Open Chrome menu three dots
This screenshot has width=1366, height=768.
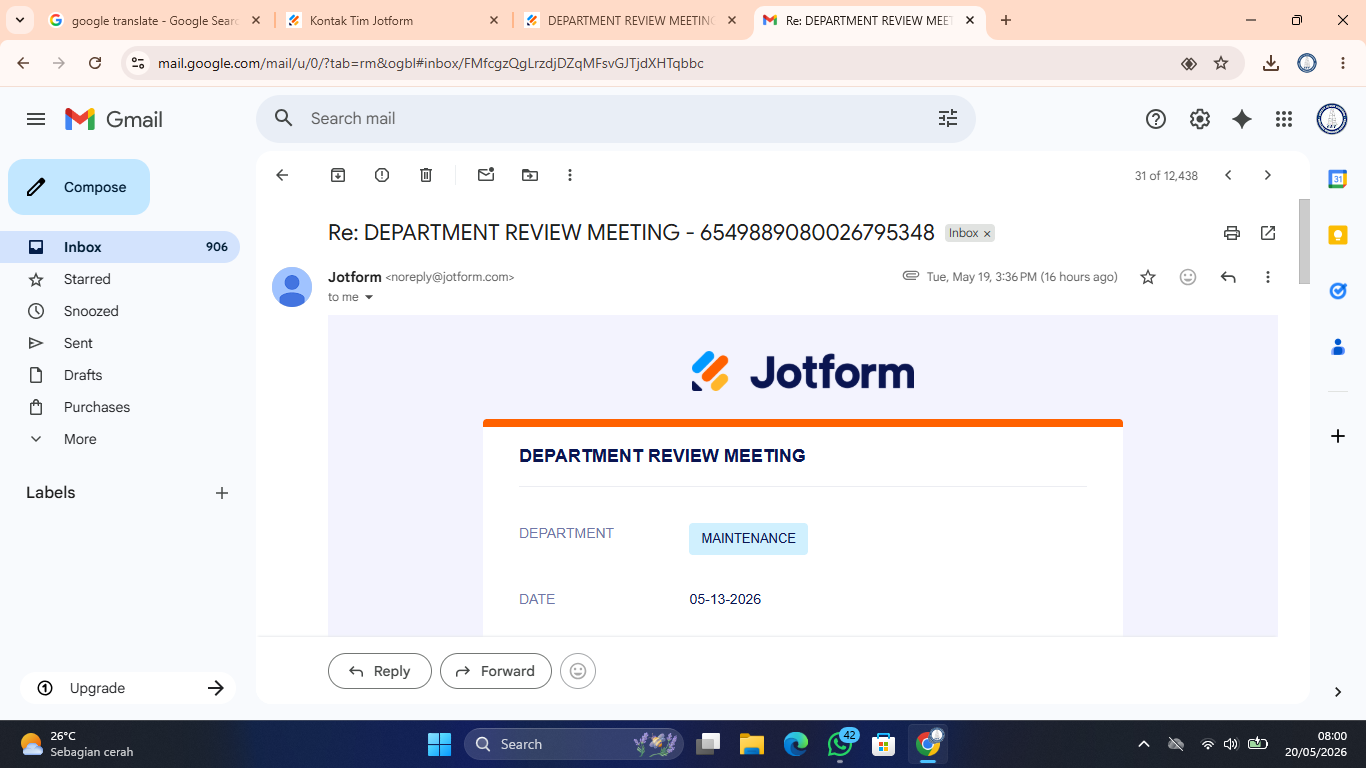1343,63
